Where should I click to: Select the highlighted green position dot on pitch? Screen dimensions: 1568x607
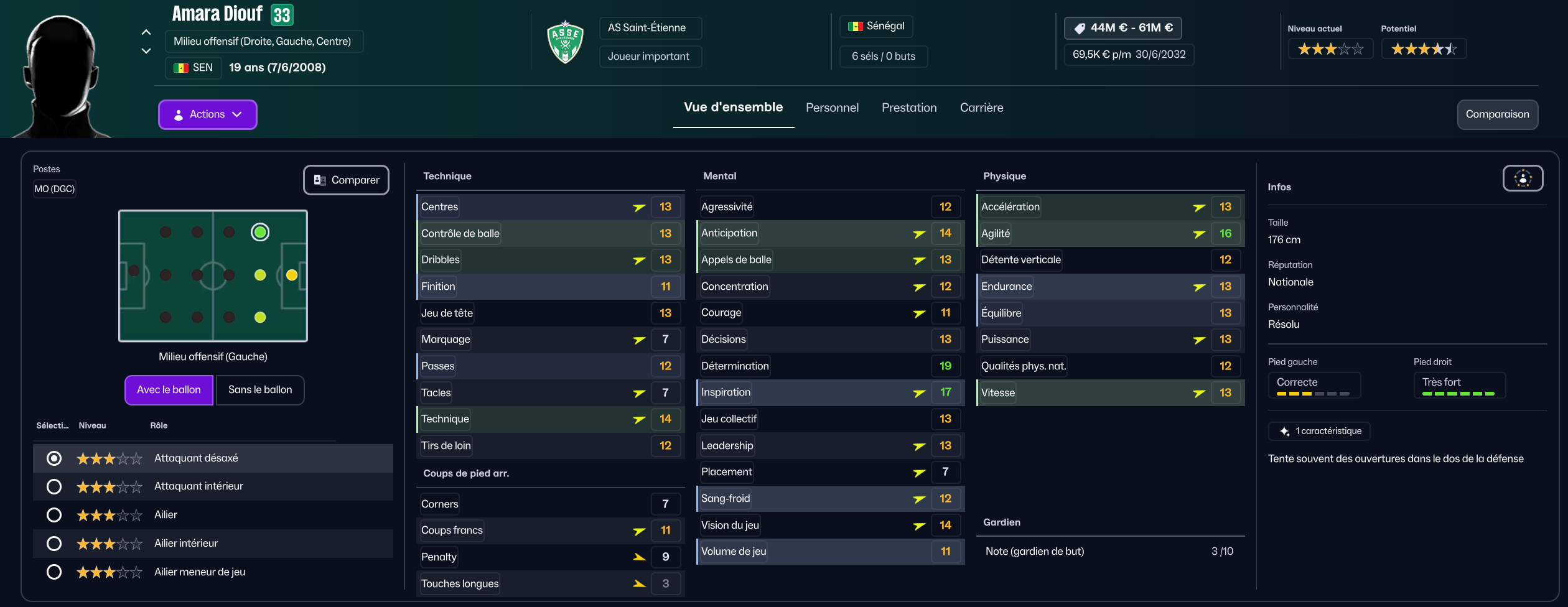coord(260,233)
